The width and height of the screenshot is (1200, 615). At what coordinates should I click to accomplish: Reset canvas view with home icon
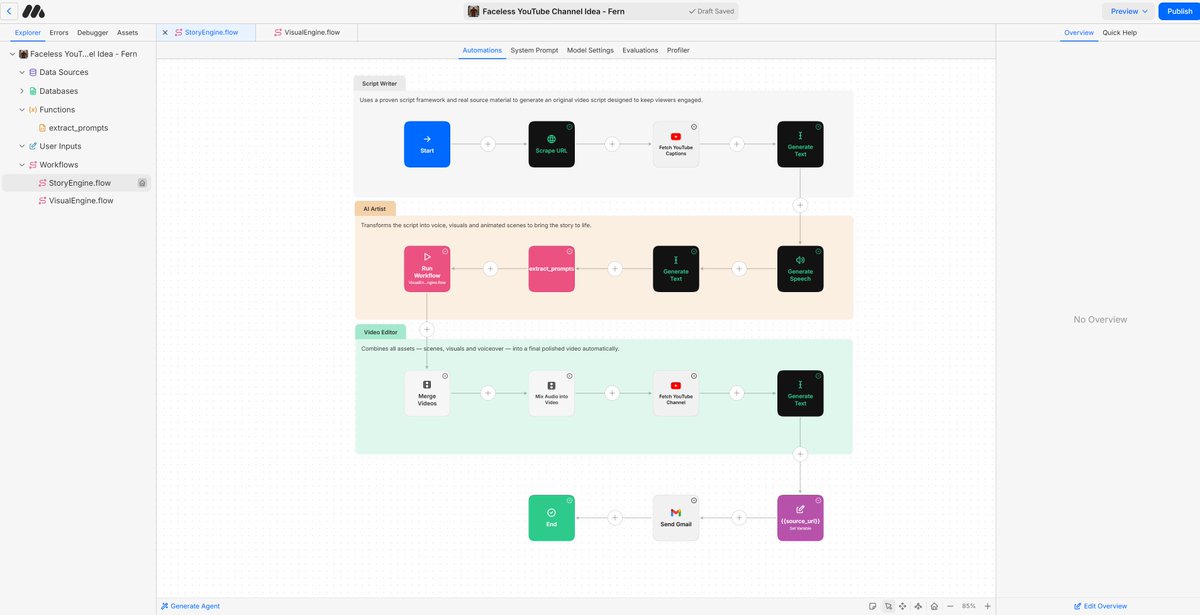(x=934, y=606)
